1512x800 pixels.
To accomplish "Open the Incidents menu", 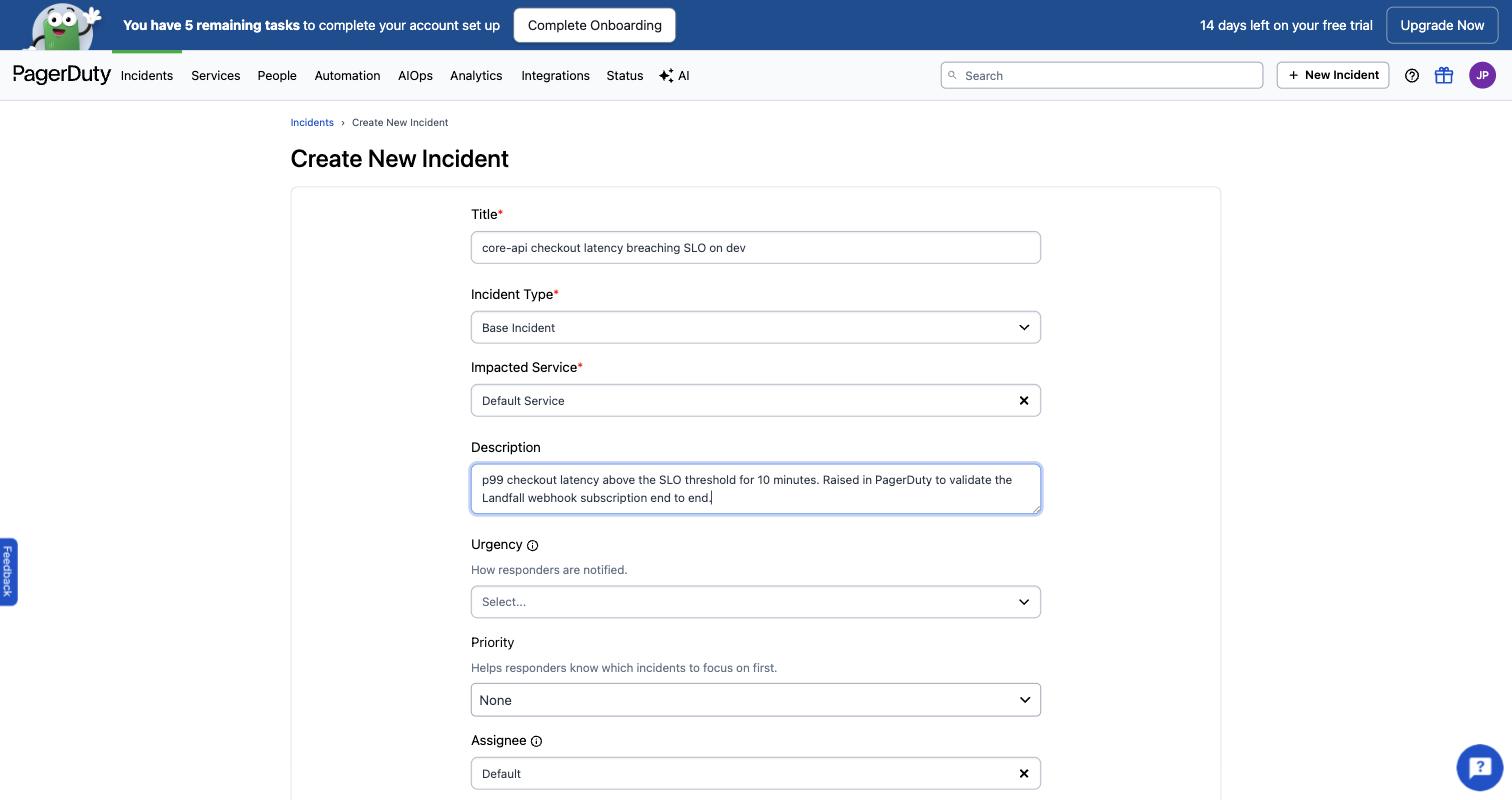I will pyautogui.click(x=147, y=76).
